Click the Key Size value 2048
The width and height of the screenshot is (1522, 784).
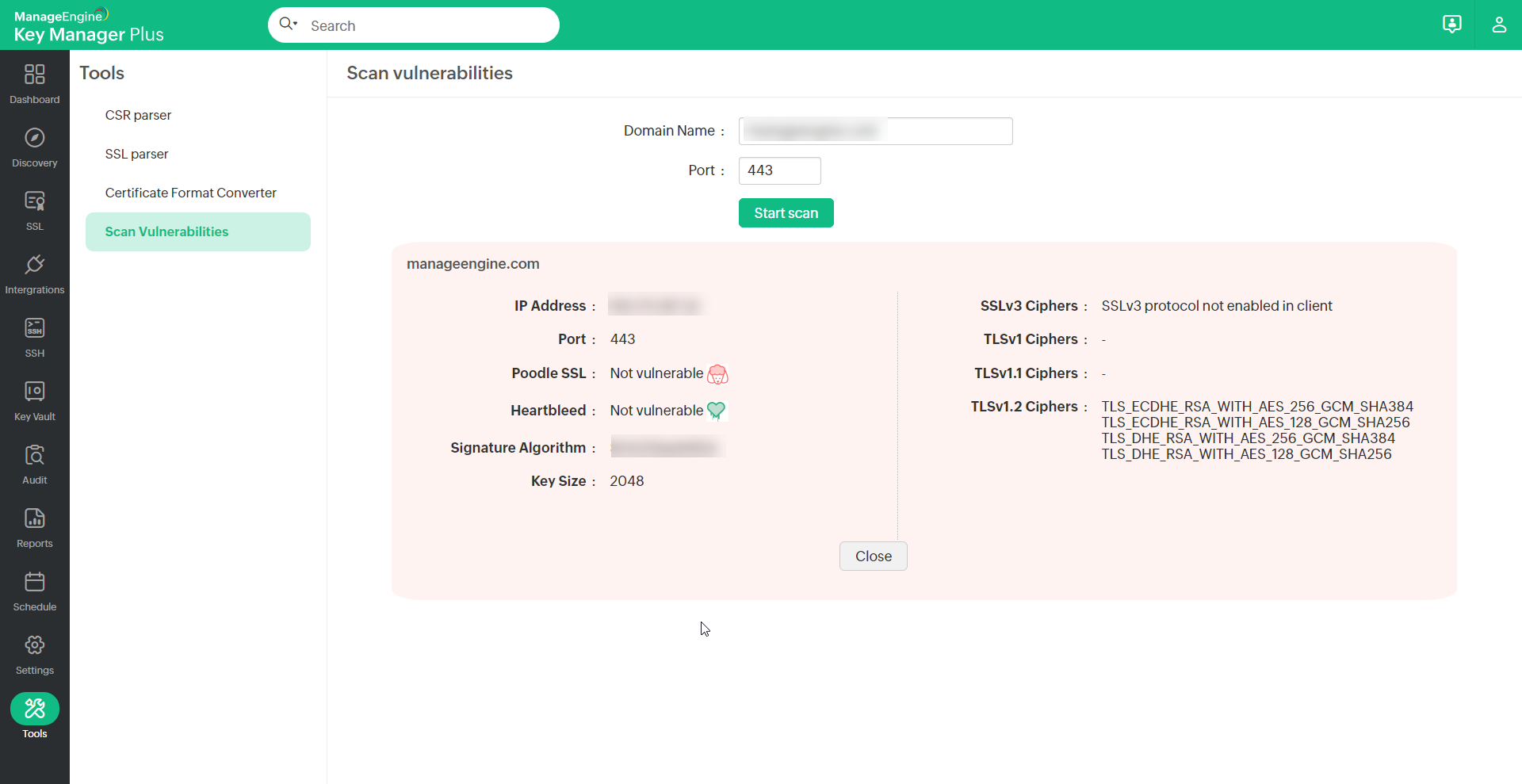[x=627, y=481]
